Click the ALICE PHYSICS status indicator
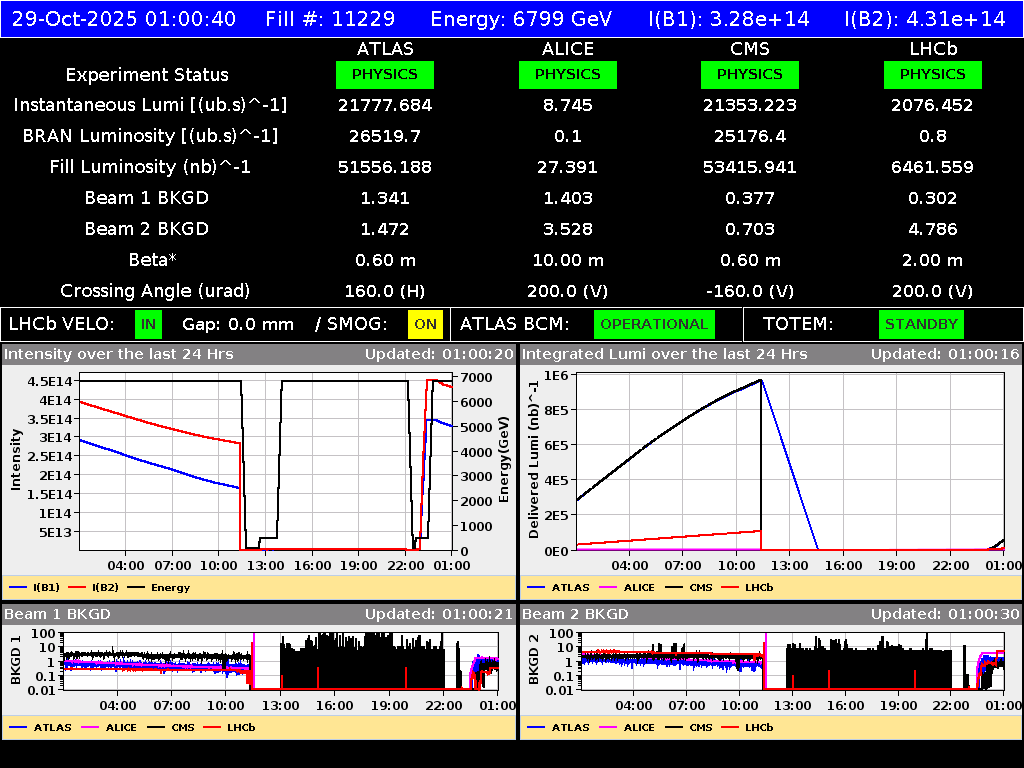 (567, 74)
